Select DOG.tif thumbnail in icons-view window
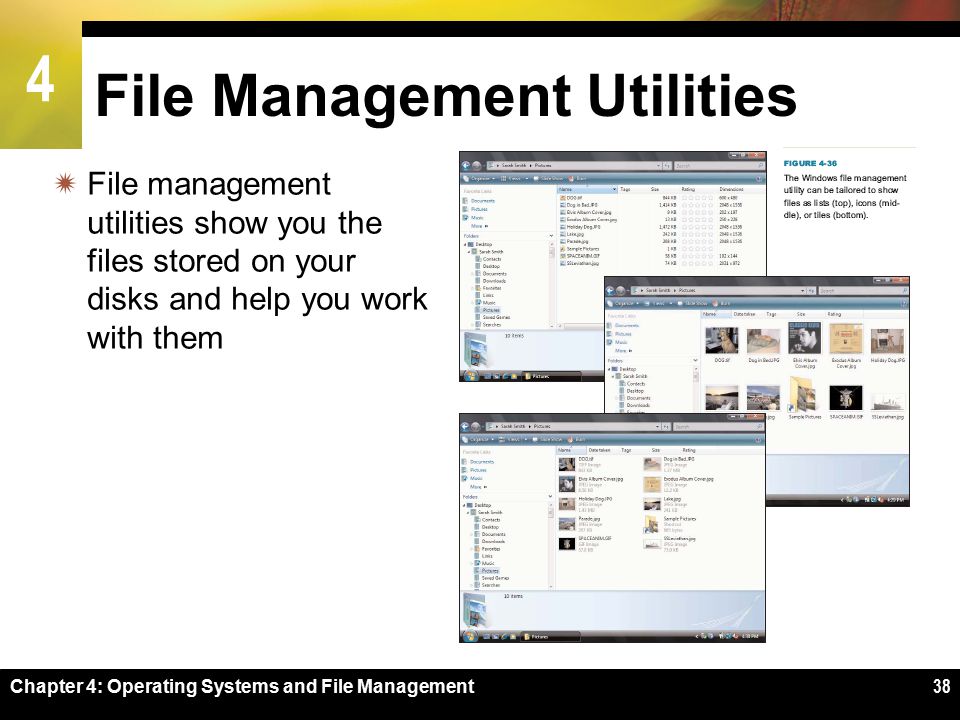 pos(722,340)
